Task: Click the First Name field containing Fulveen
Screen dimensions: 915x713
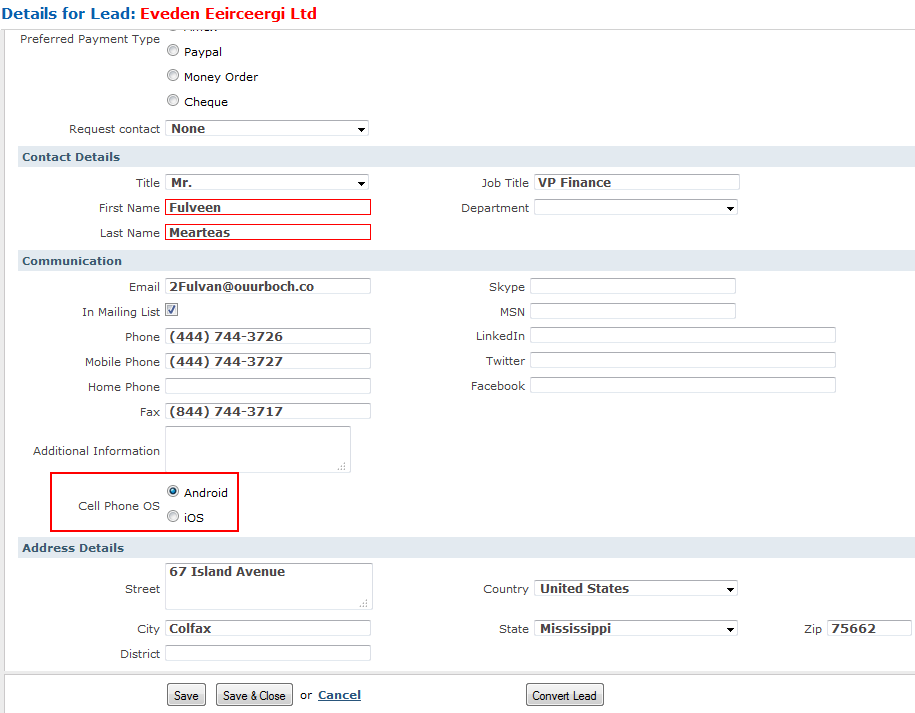Action: tap(268, 207)
